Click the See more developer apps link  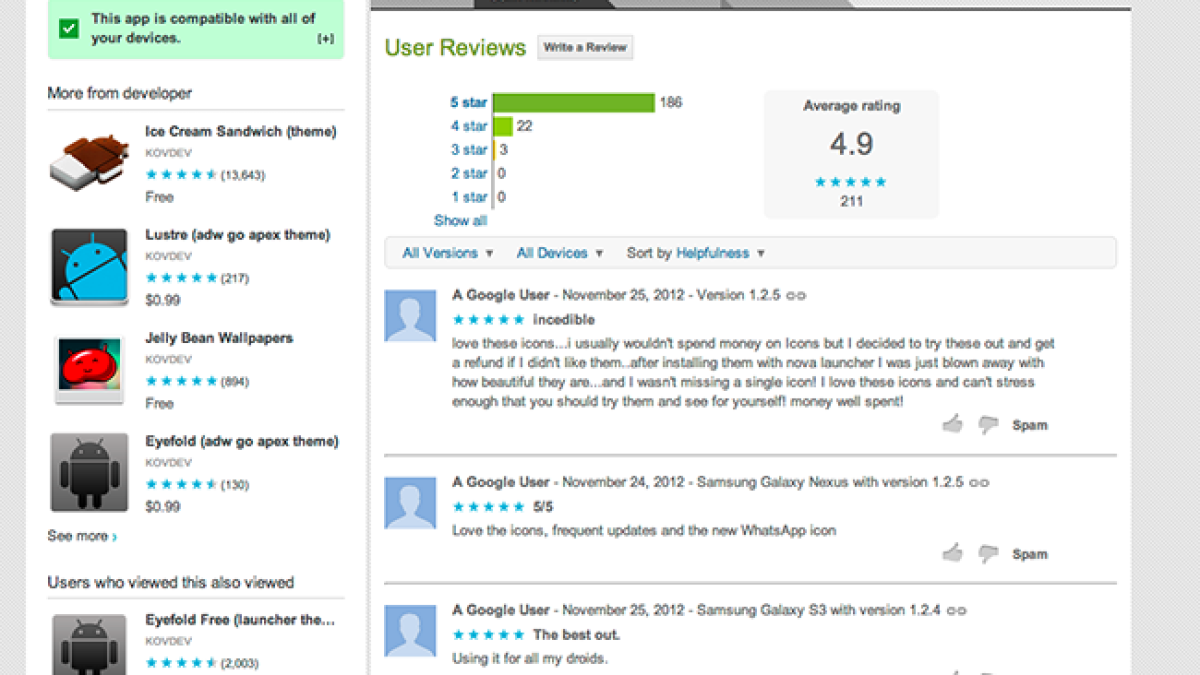(x=82, y=536)
